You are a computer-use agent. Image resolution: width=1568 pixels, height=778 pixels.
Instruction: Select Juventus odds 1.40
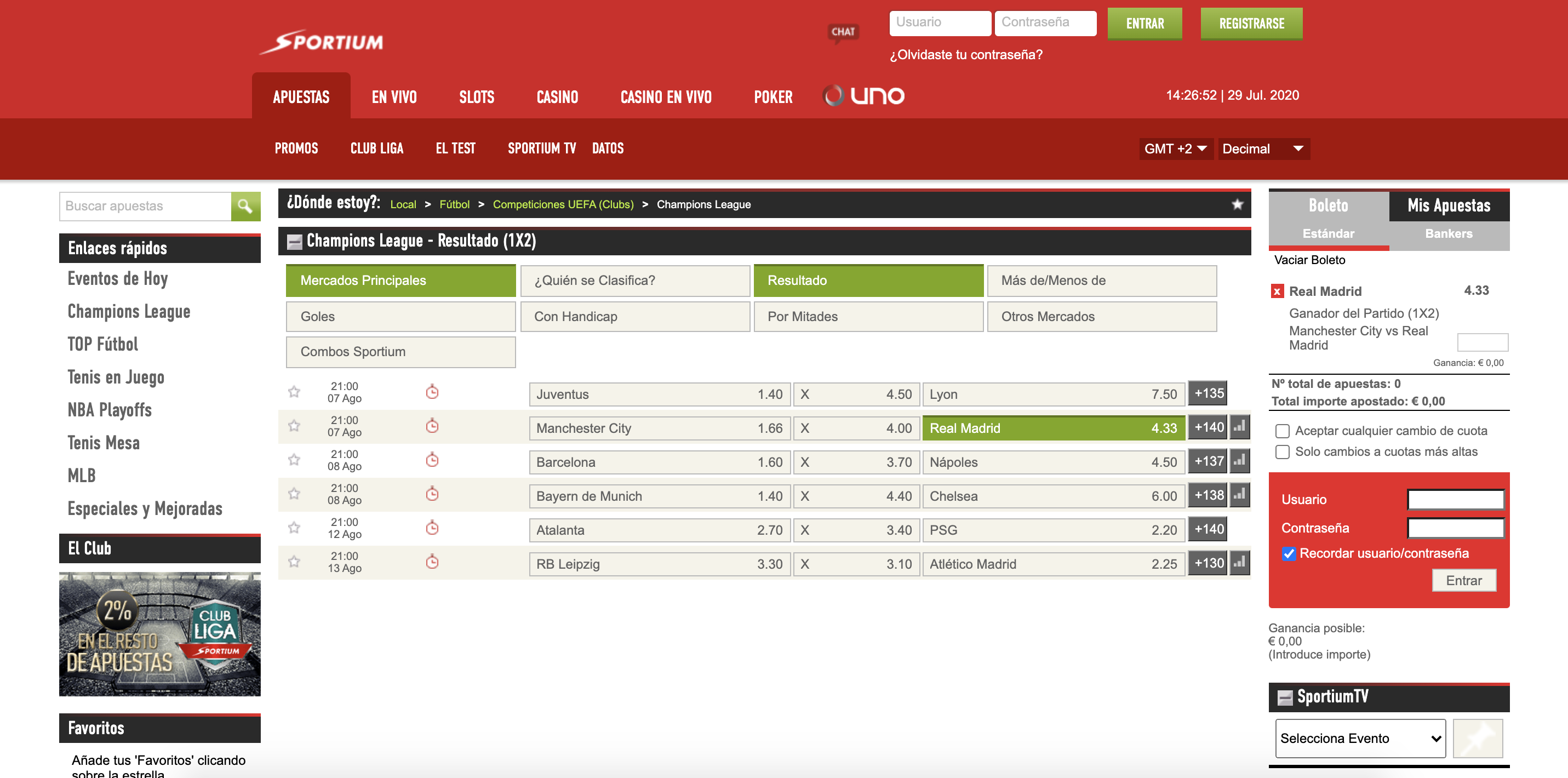pyautogui.click(x=660, y=394)
